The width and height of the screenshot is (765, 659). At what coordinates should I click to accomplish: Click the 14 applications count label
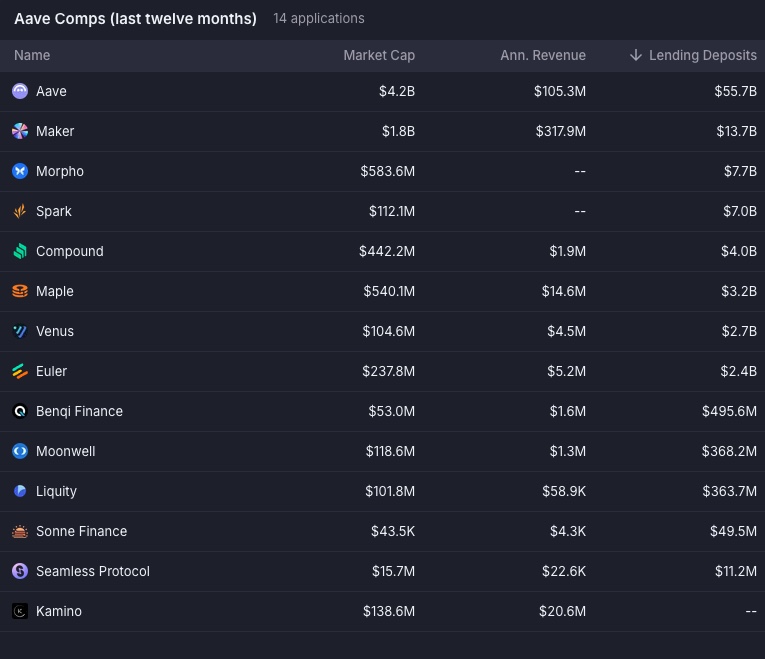tap(319, 19)
